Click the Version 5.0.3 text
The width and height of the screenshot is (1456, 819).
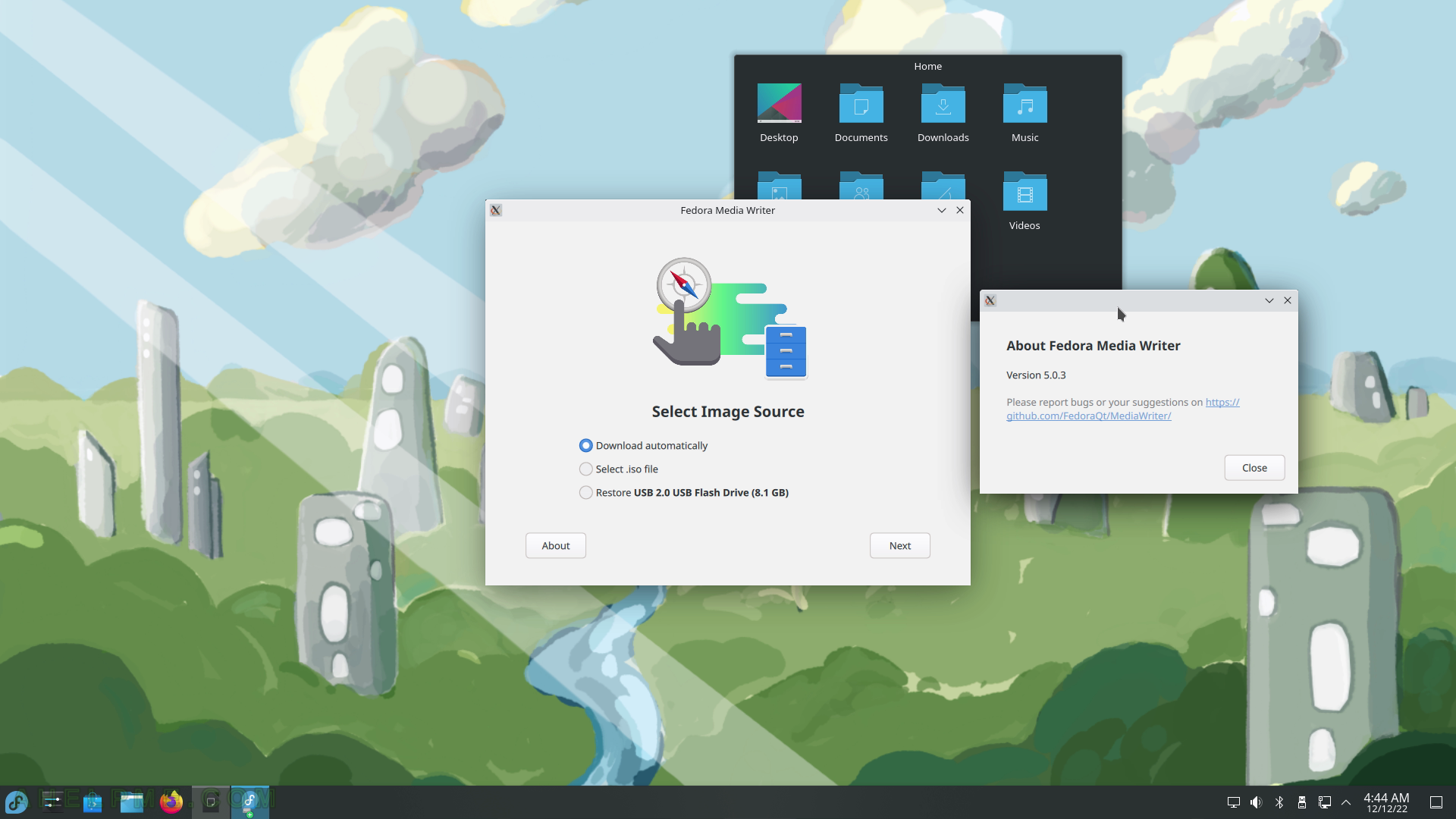[x=1036, y=375]
